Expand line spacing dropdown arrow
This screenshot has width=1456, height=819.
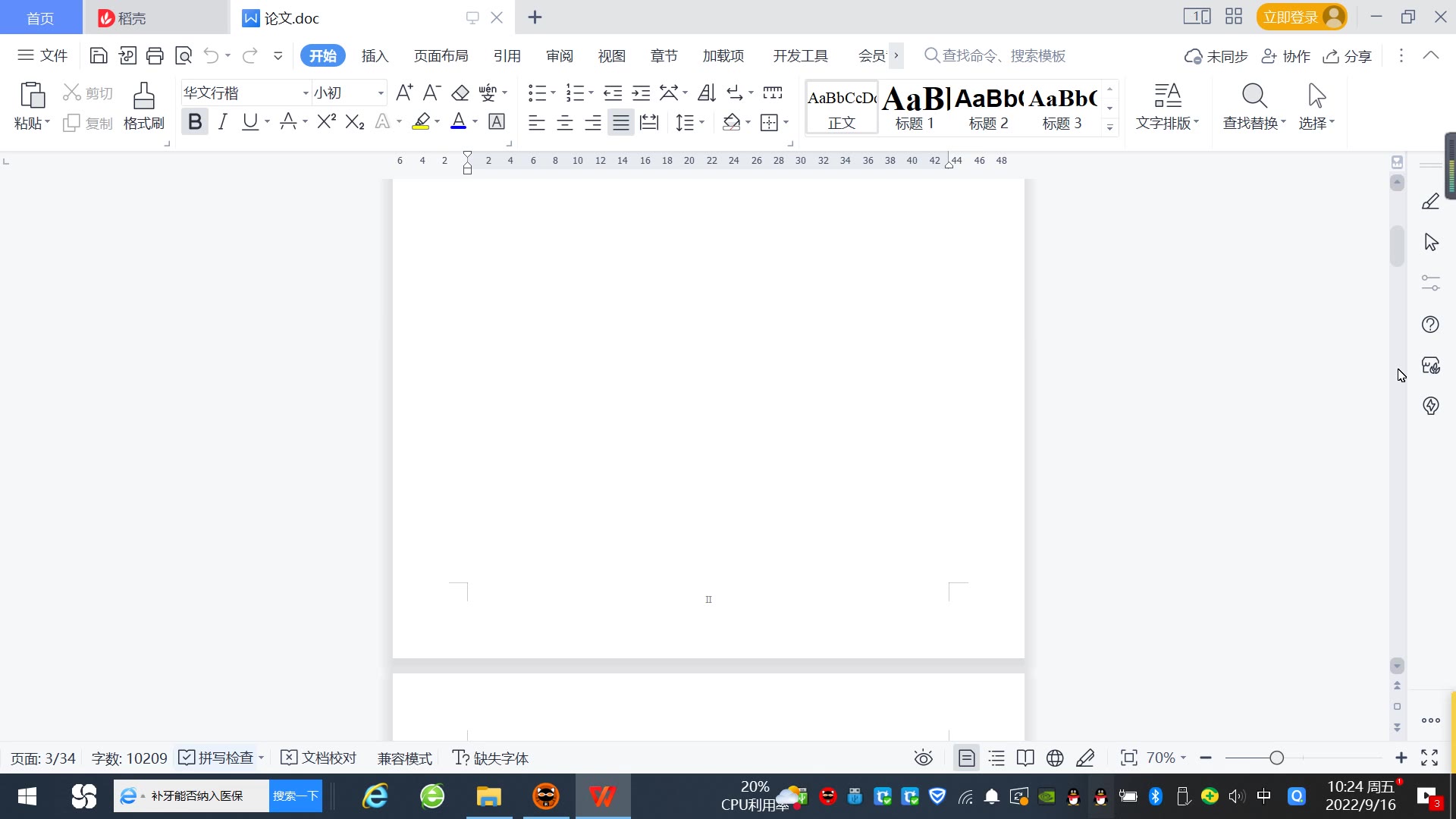tap(702, 122)
